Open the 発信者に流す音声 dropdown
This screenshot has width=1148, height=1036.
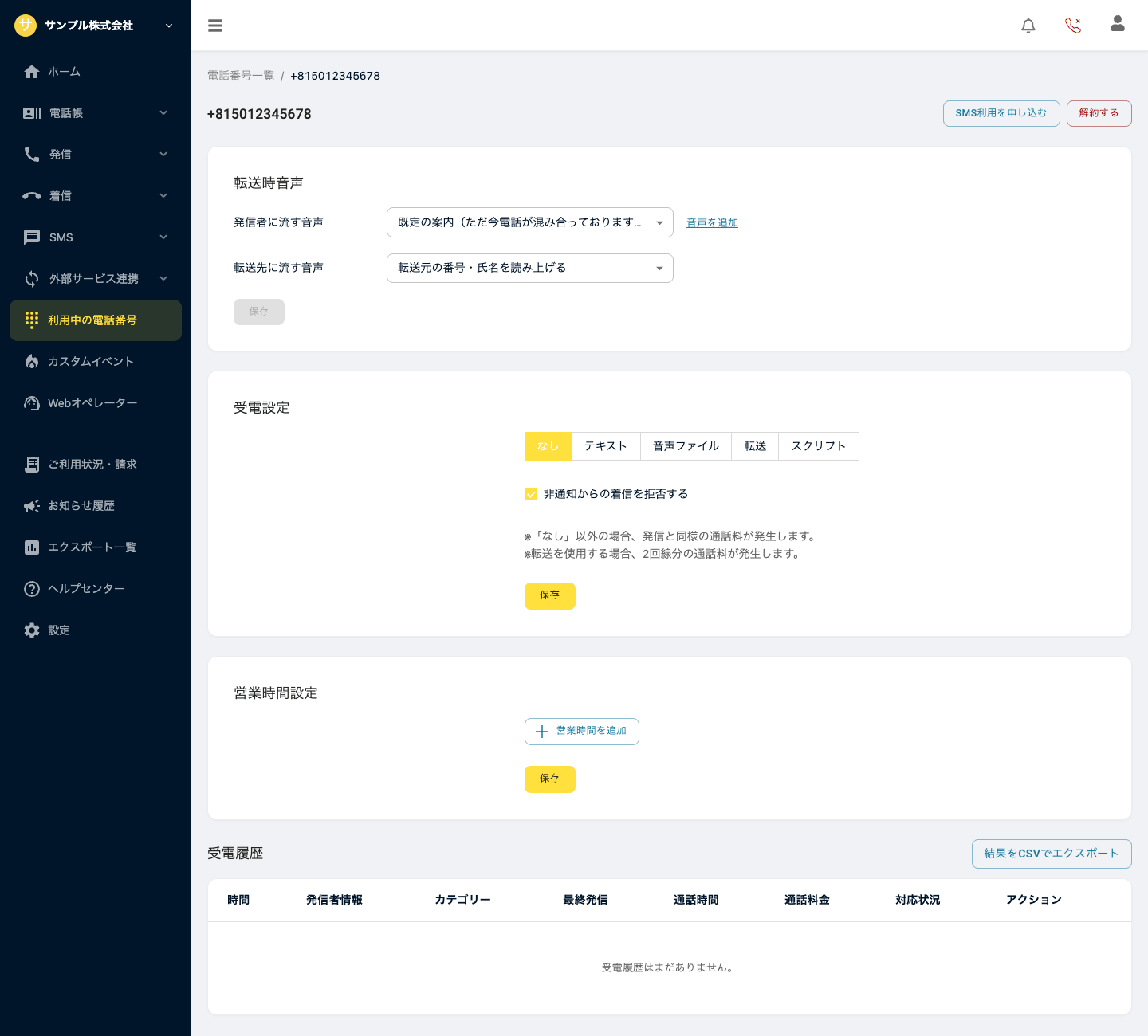[530, 222]
